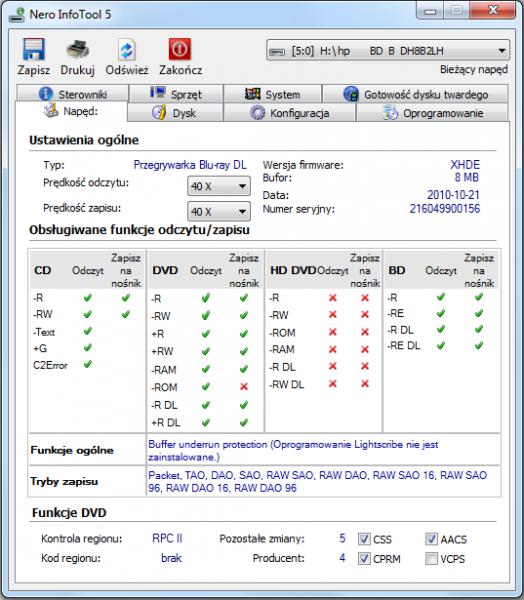This screenshot has width=524, height=600.
Task: Click the green check for CD-RW write
Action: pyautogui.click(x=126, y=315)
